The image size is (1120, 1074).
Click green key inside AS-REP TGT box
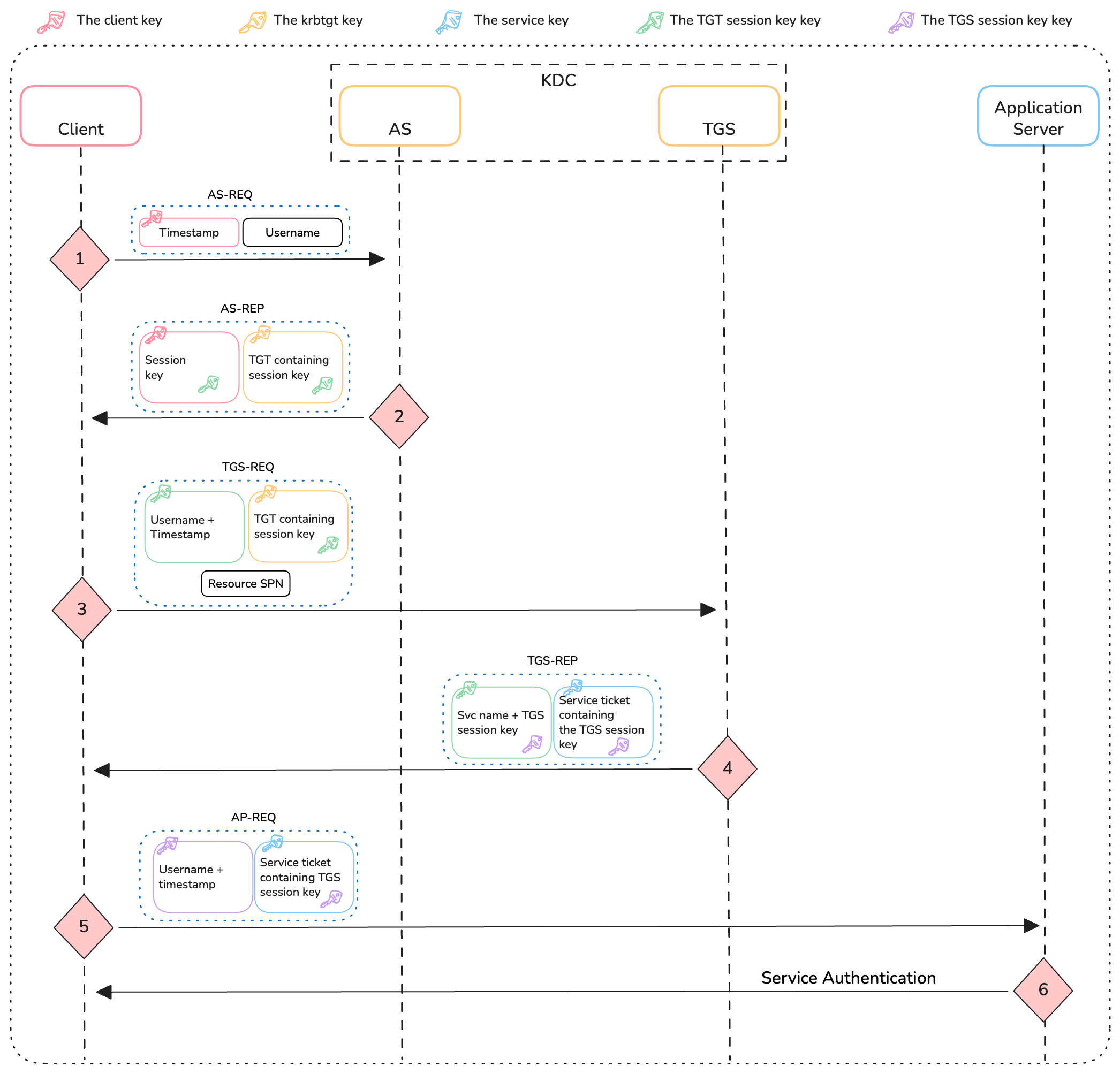point(322,385)
